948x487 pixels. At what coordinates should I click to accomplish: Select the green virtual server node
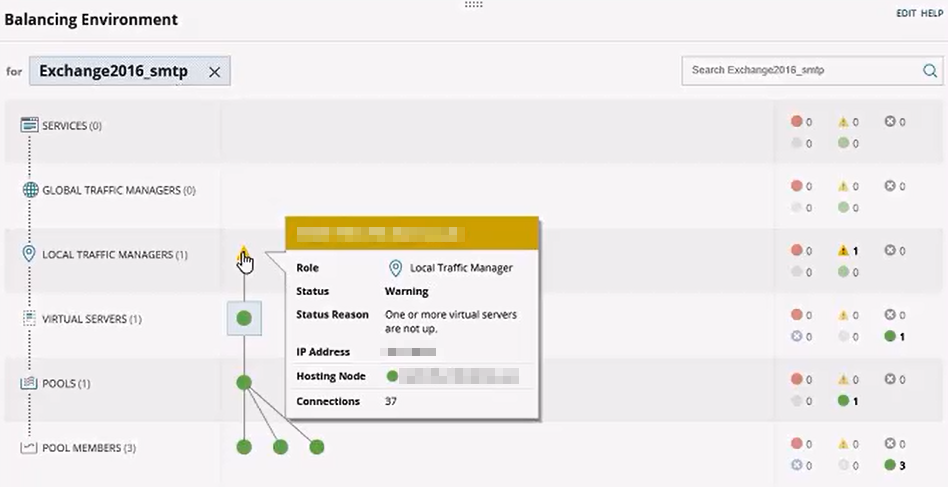point(244,318)
